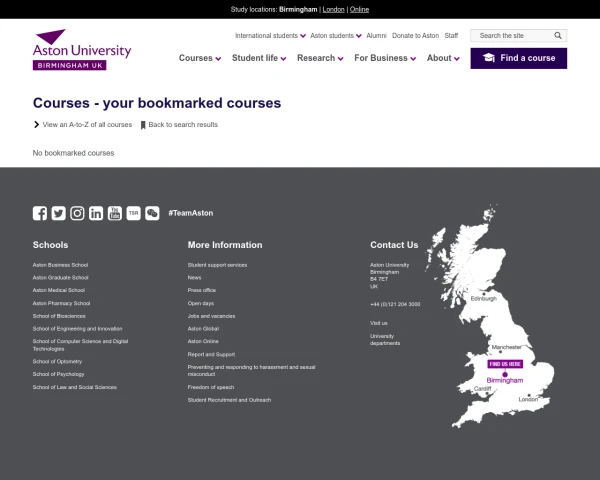Open the News footer link

[x=194, y=278]
